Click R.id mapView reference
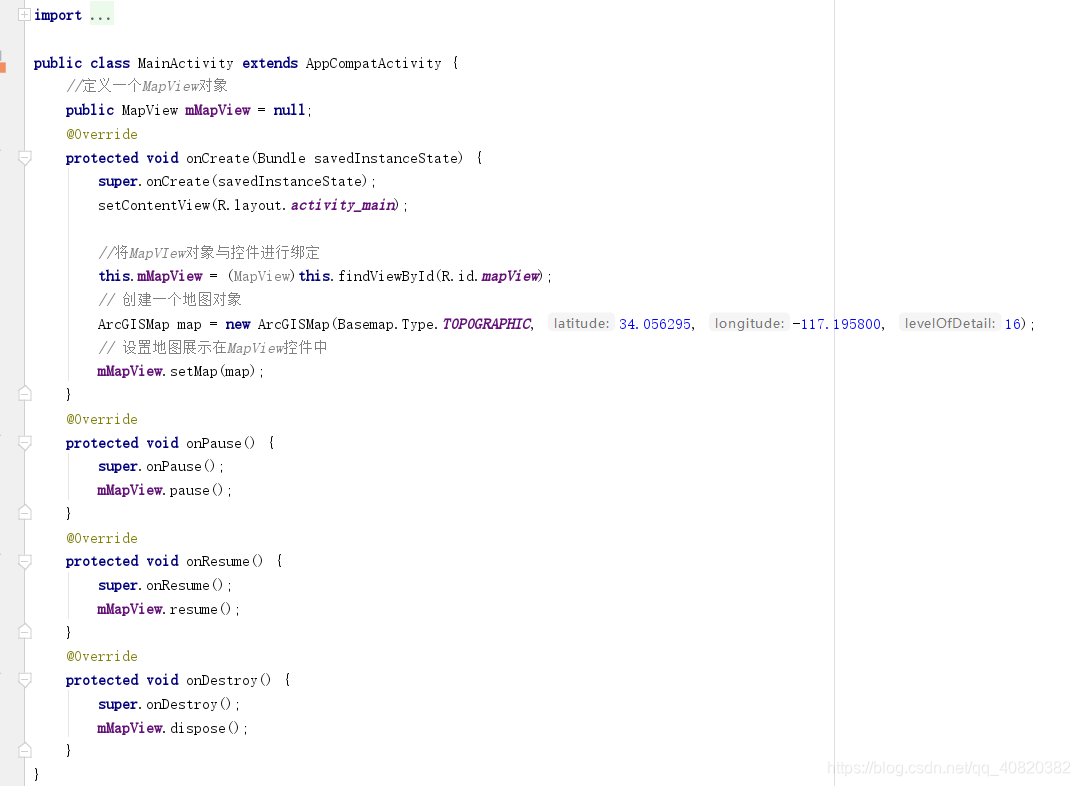 tap(510, 276)
